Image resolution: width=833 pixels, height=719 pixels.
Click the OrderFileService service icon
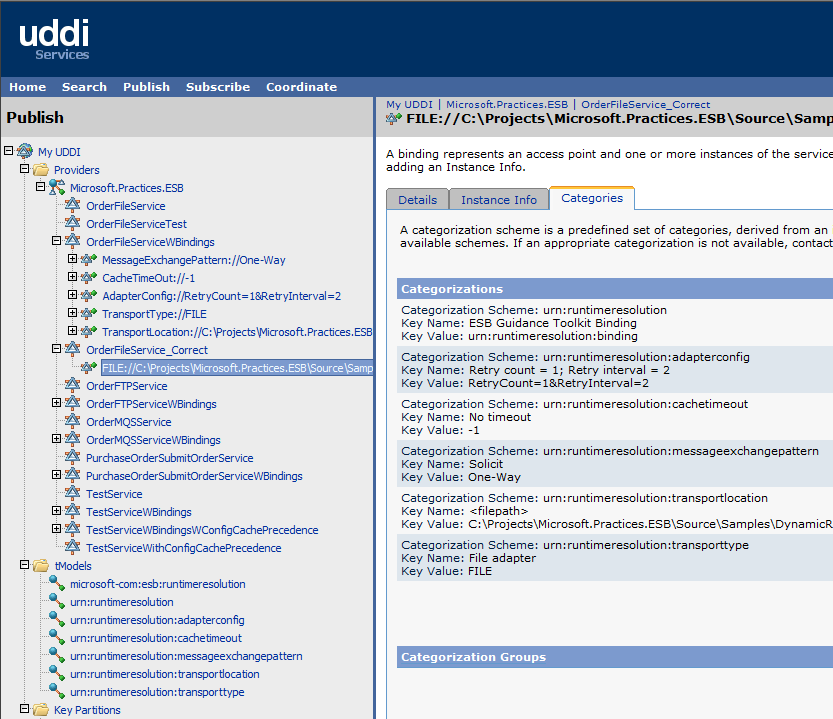(x=73, y=205)
